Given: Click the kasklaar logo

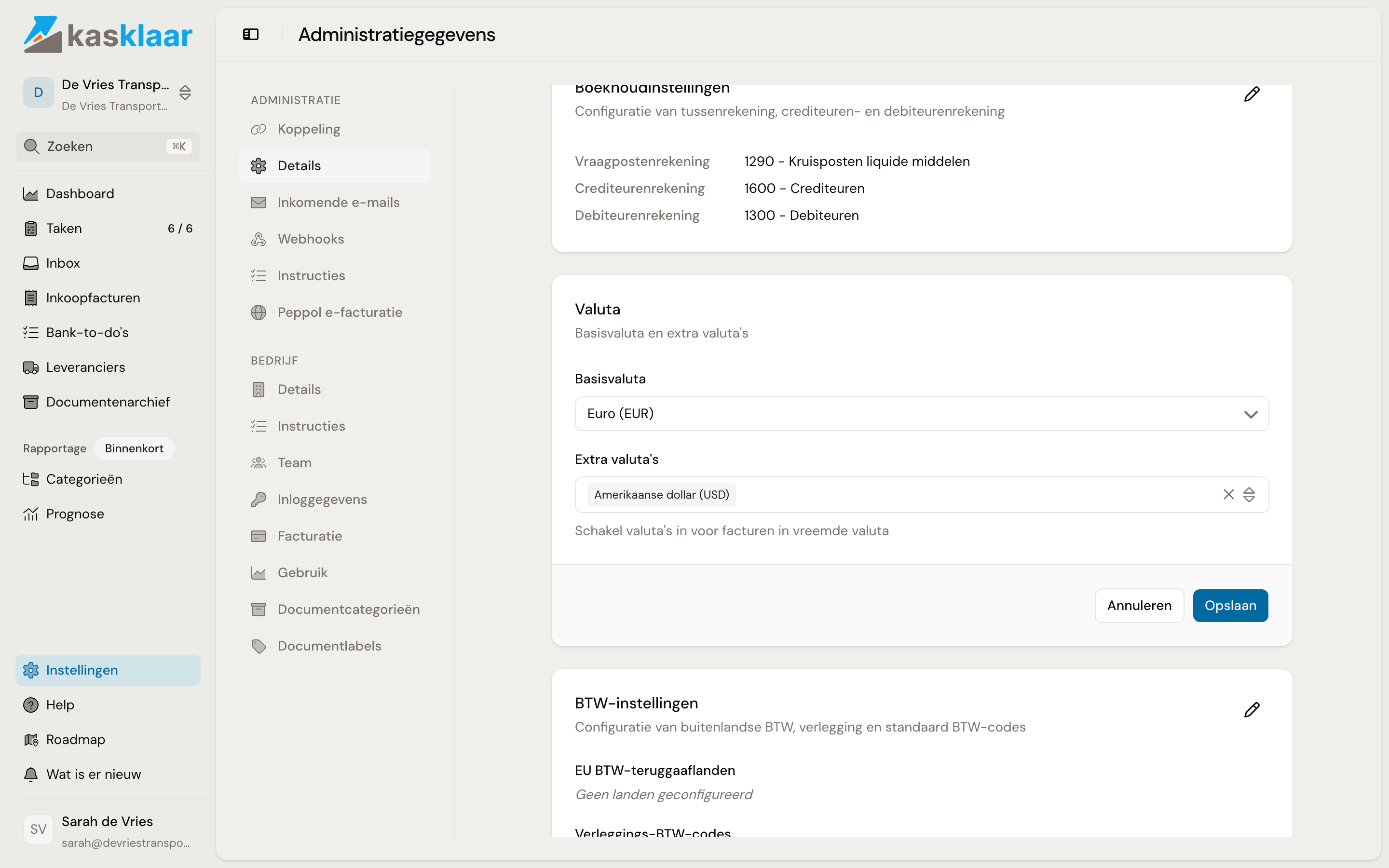Looking at the screenshot, I should (108, 34).
